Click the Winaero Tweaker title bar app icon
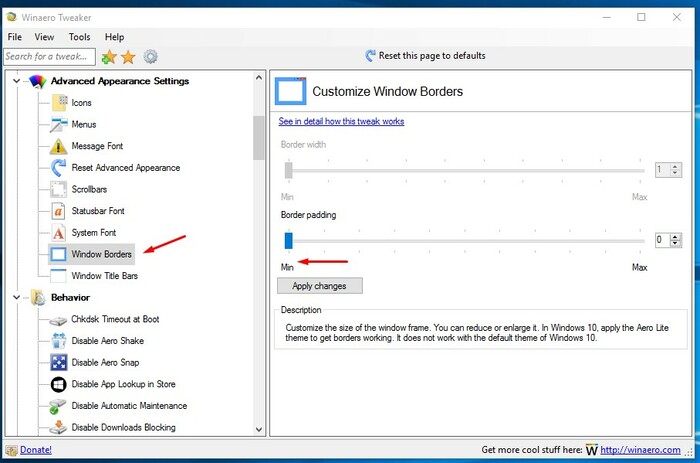 [x=11, y=17]
